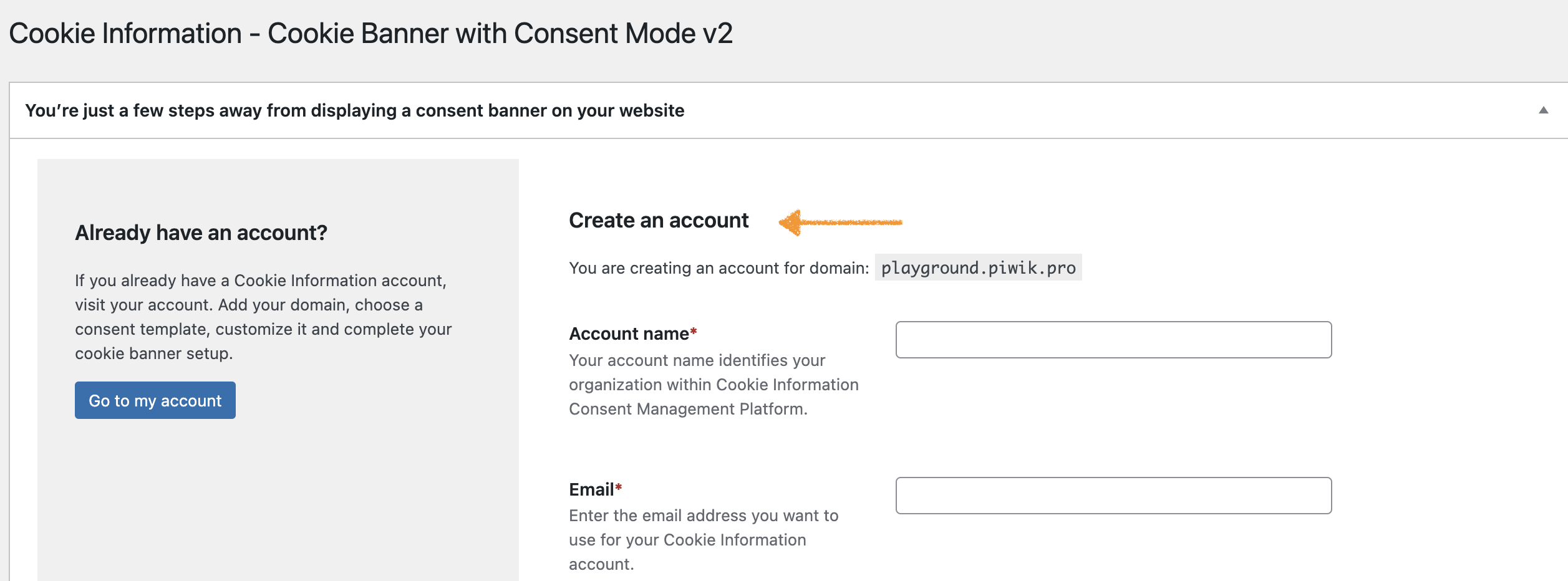This screenshot has height=581, width=1568.
Task: Click the Email field label
Action: (x=591, y=490)
